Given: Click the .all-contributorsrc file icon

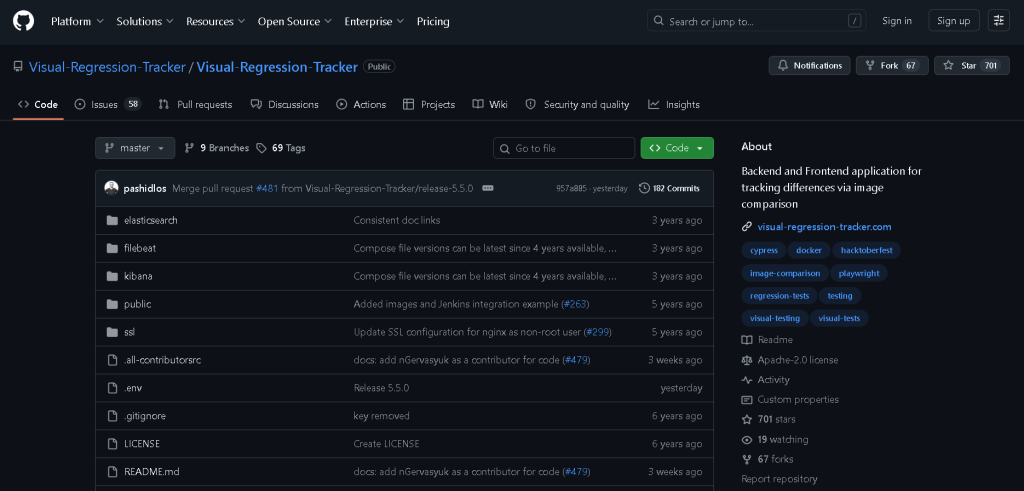Looking at the screenshot, I should pyautogui.click(x=112, y=360).
